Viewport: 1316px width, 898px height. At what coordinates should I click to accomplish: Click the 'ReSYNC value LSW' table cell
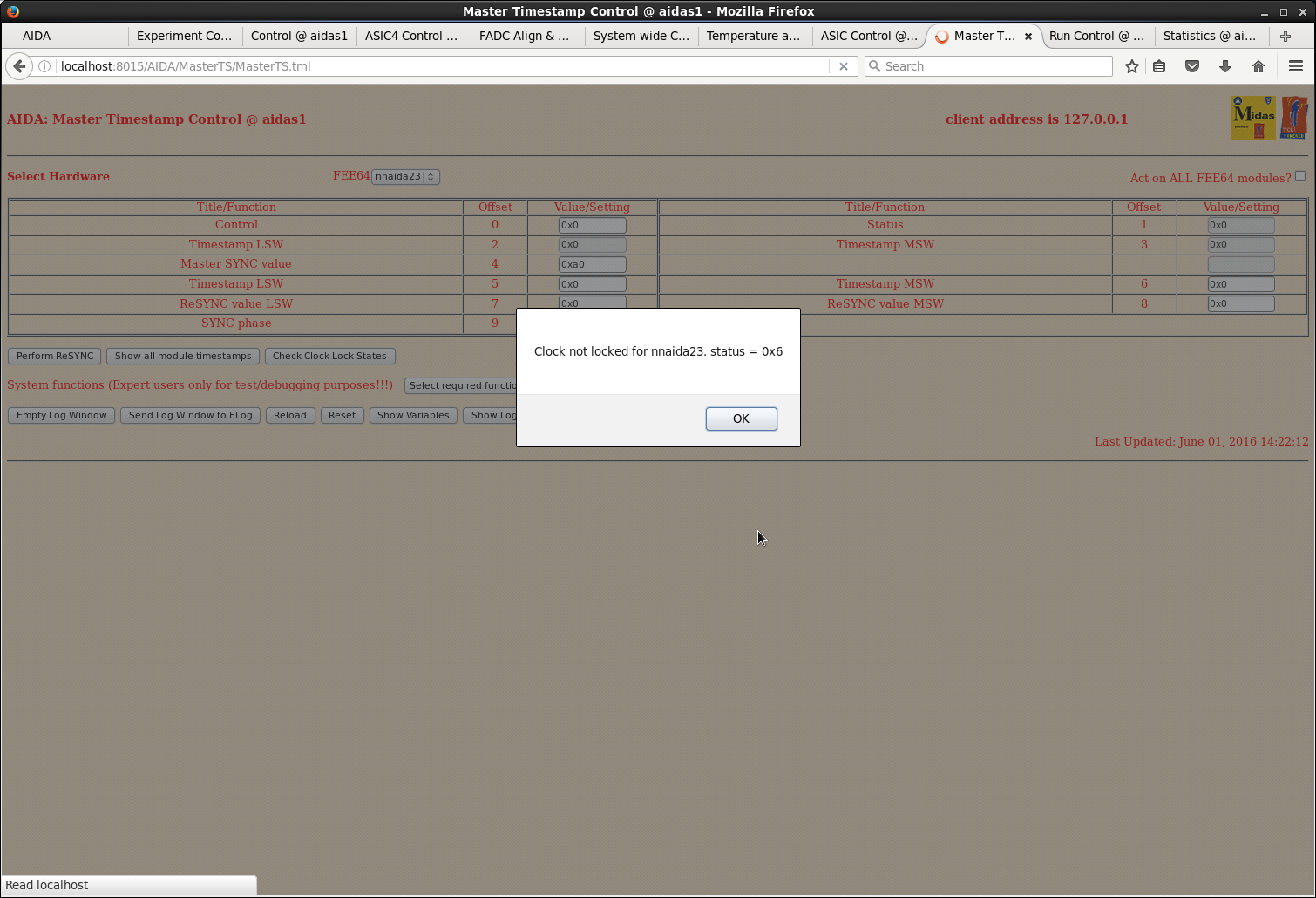click(x=236, y=304)
